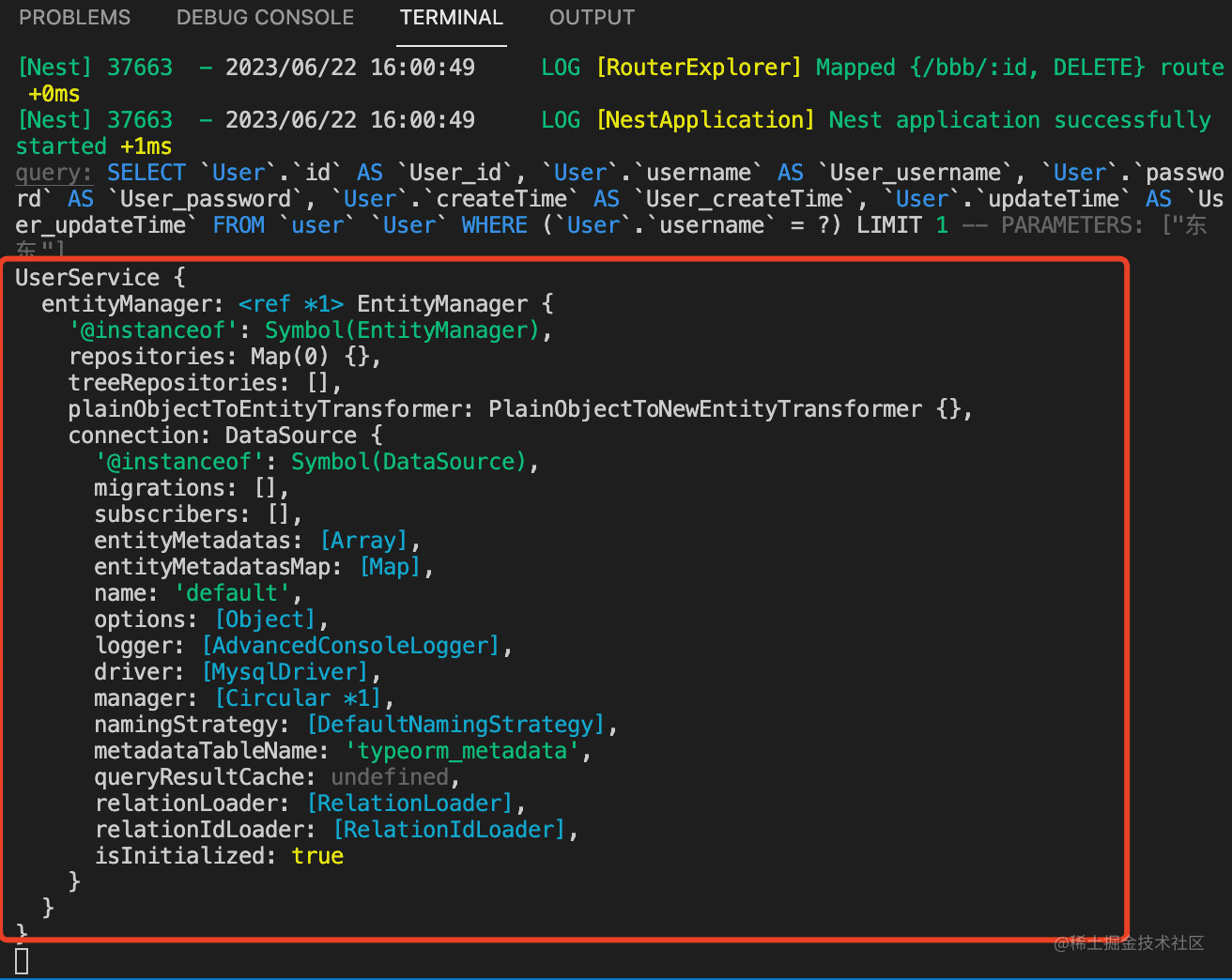Click the 'typeorm_metadata' string

462,751
